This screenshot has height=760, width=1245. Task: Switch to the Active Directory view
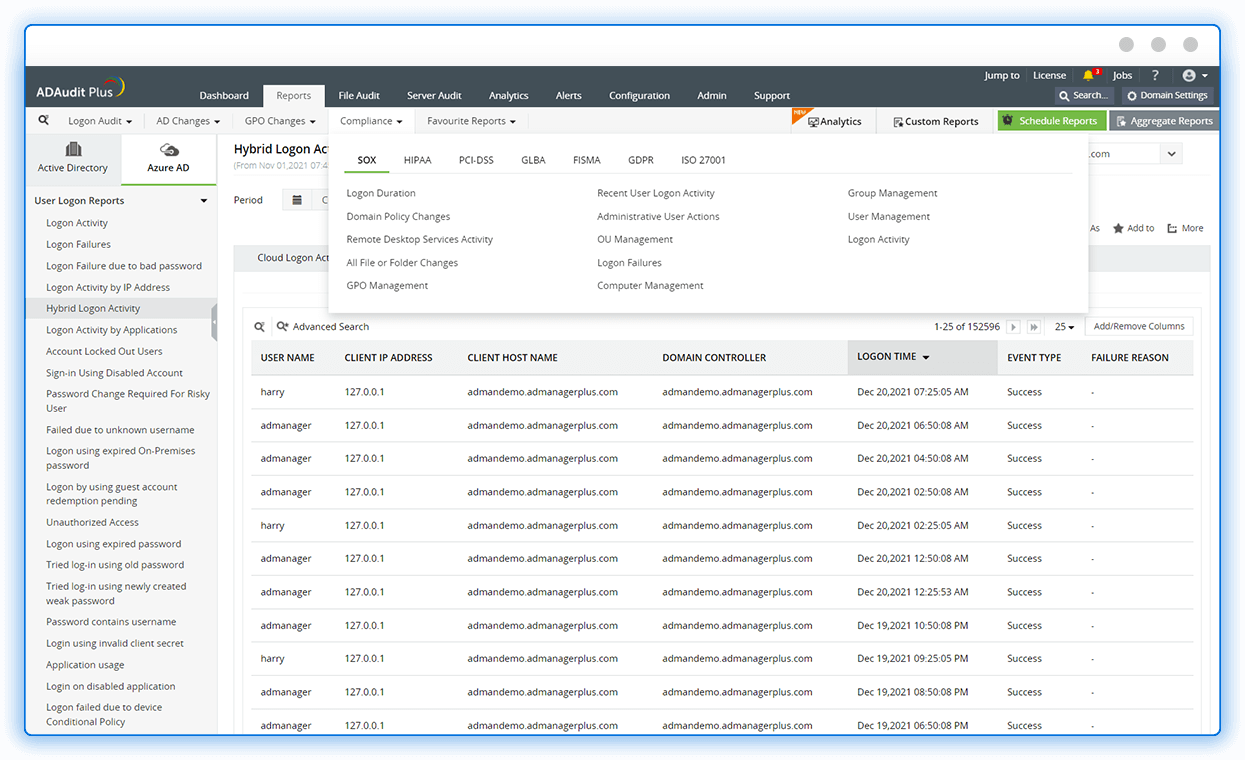[x=73, y=158]
